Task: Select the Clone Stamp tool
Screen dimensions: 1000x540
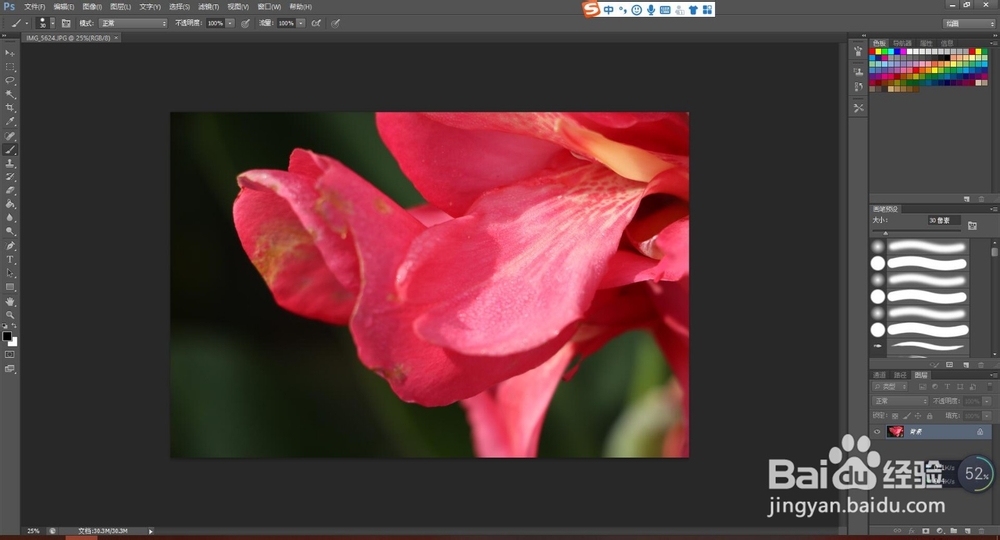Action: (10, 163)
